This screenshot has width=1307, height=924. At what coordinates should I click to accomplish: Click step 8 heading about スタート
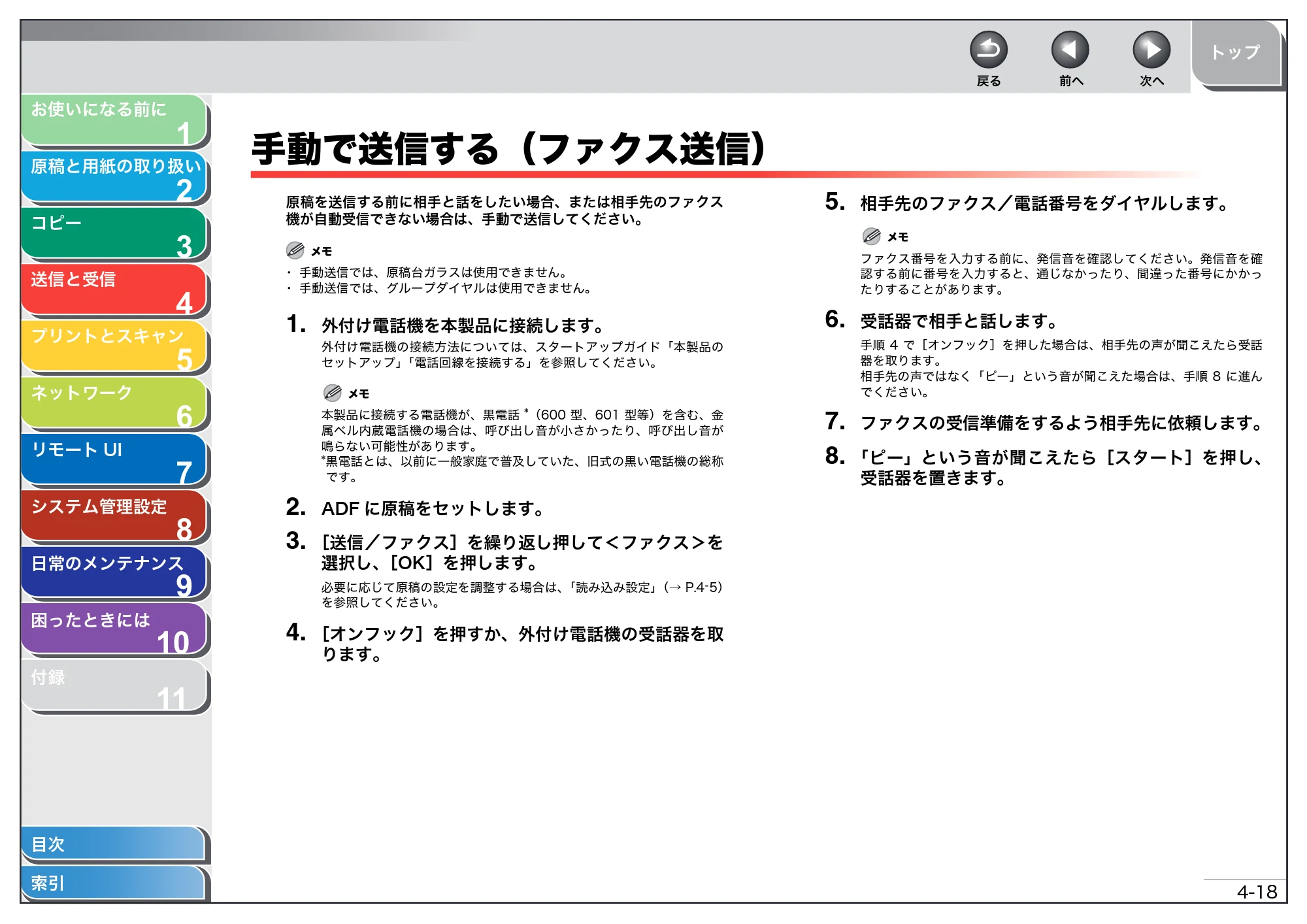[x=1061, y=468]
